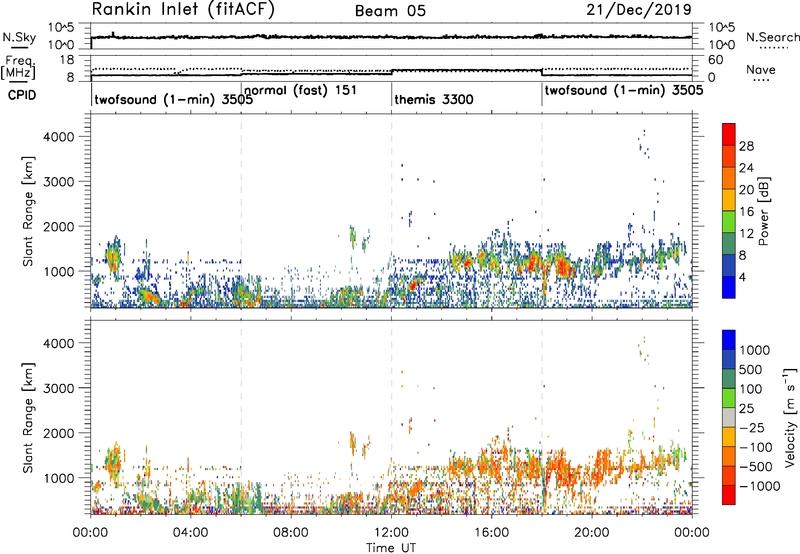
Task: Click the '-1000' tick on the velocity colorbar
Action: pos(760,486)
